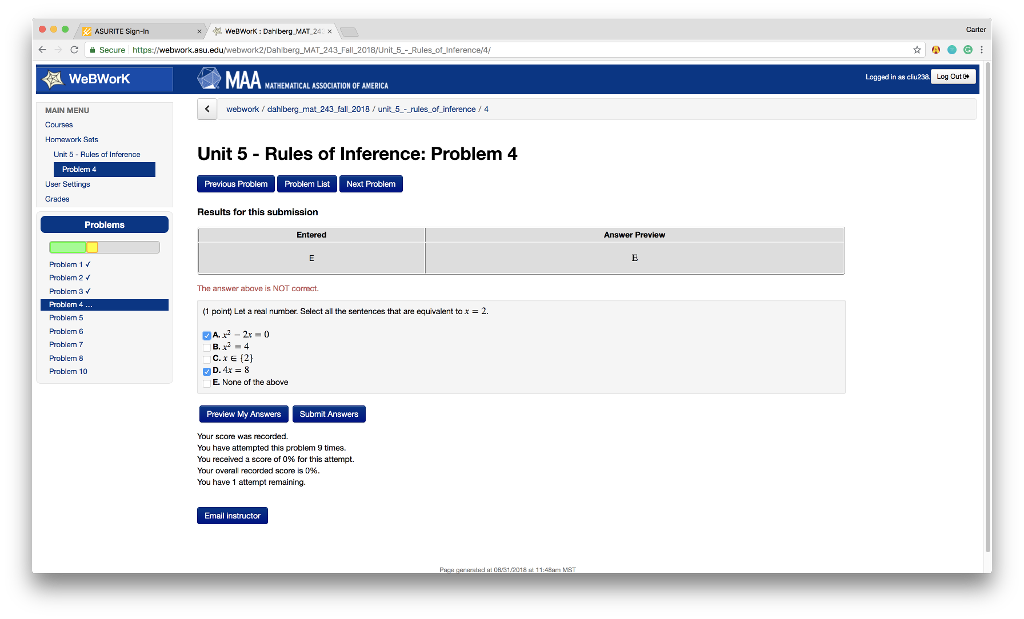Select the WeBWorK Dahlberg_MAT tab

[x=272, y=31]
